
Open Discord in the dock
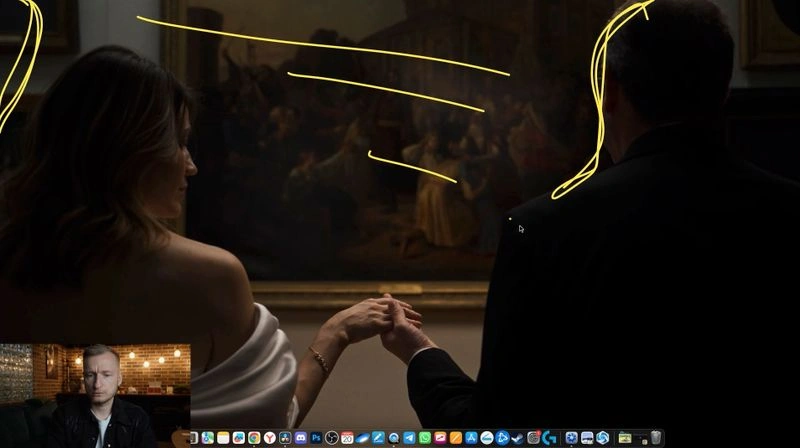[301, 438]
